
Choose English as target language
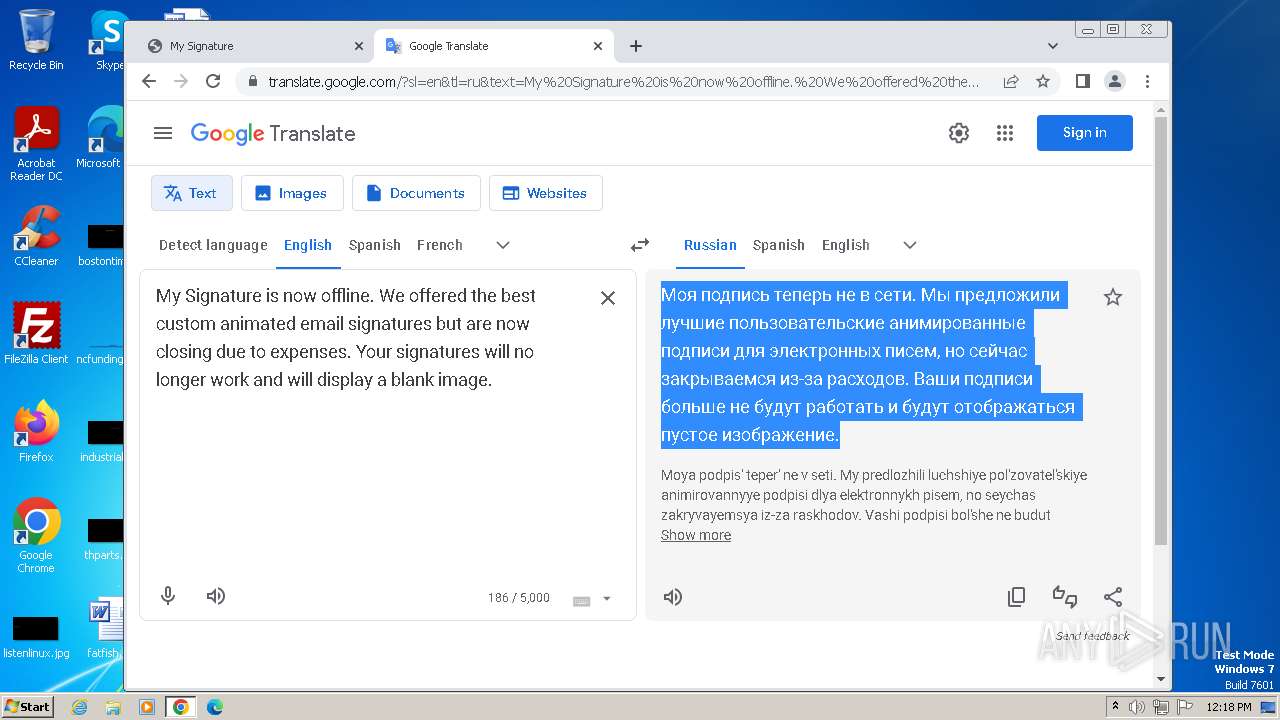pos(846,245)
